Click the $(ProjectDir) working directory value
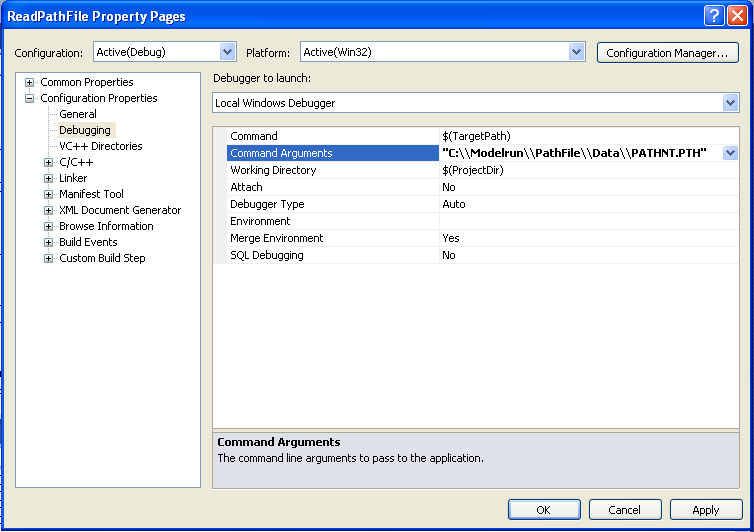The height and width of the screenshot is (532, 754). [473, 170]
